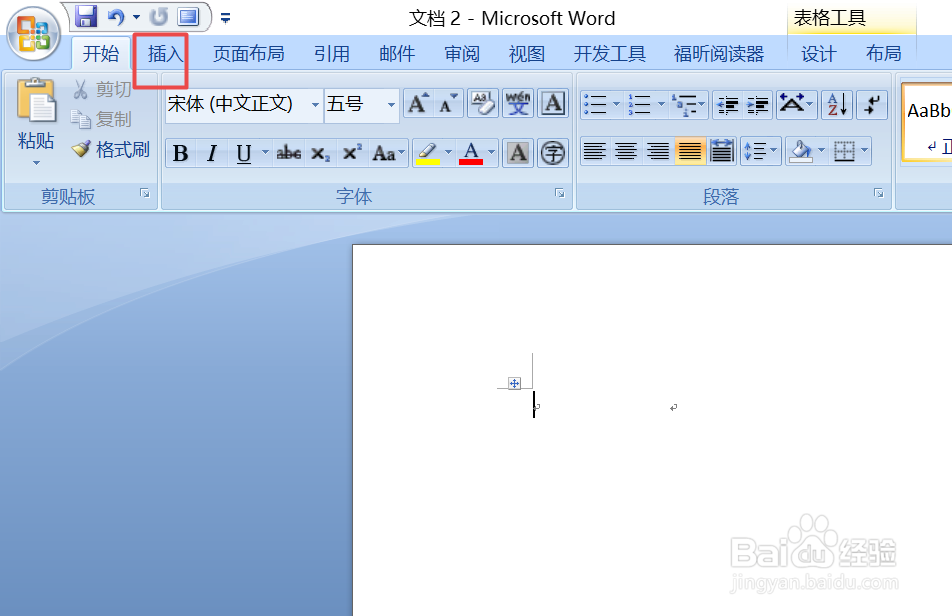This screenshot has height=616, width=952.
Task: Undo the last action
Action: click(x=116, y=17)
